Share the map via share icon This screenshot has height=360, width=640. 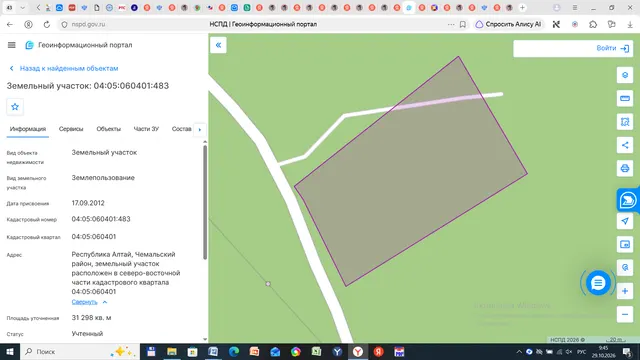625,145
